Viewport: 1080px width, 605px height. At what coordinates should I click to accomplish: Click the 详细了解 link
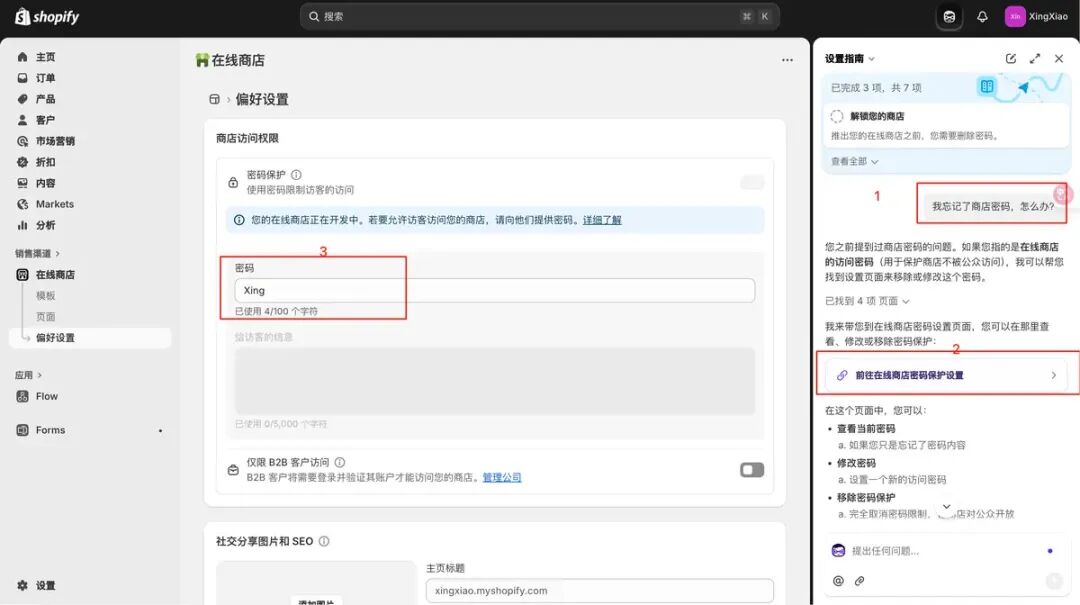[602, 220]
